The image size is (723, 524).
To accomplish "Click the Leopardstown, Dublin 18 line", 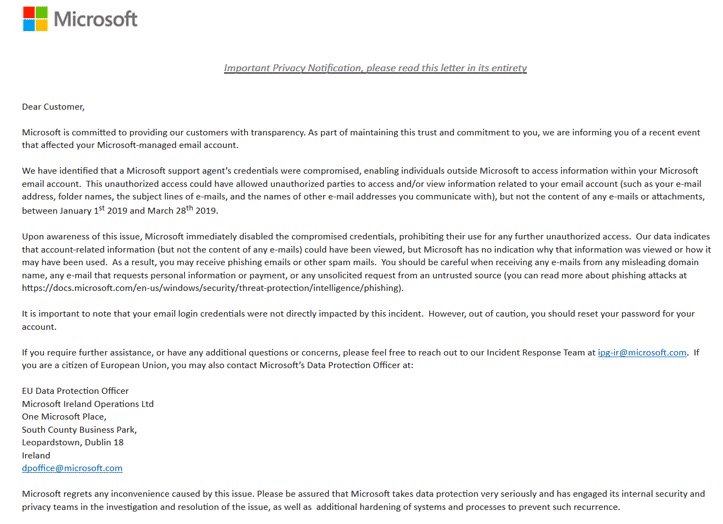I will (x=73, y=442).
